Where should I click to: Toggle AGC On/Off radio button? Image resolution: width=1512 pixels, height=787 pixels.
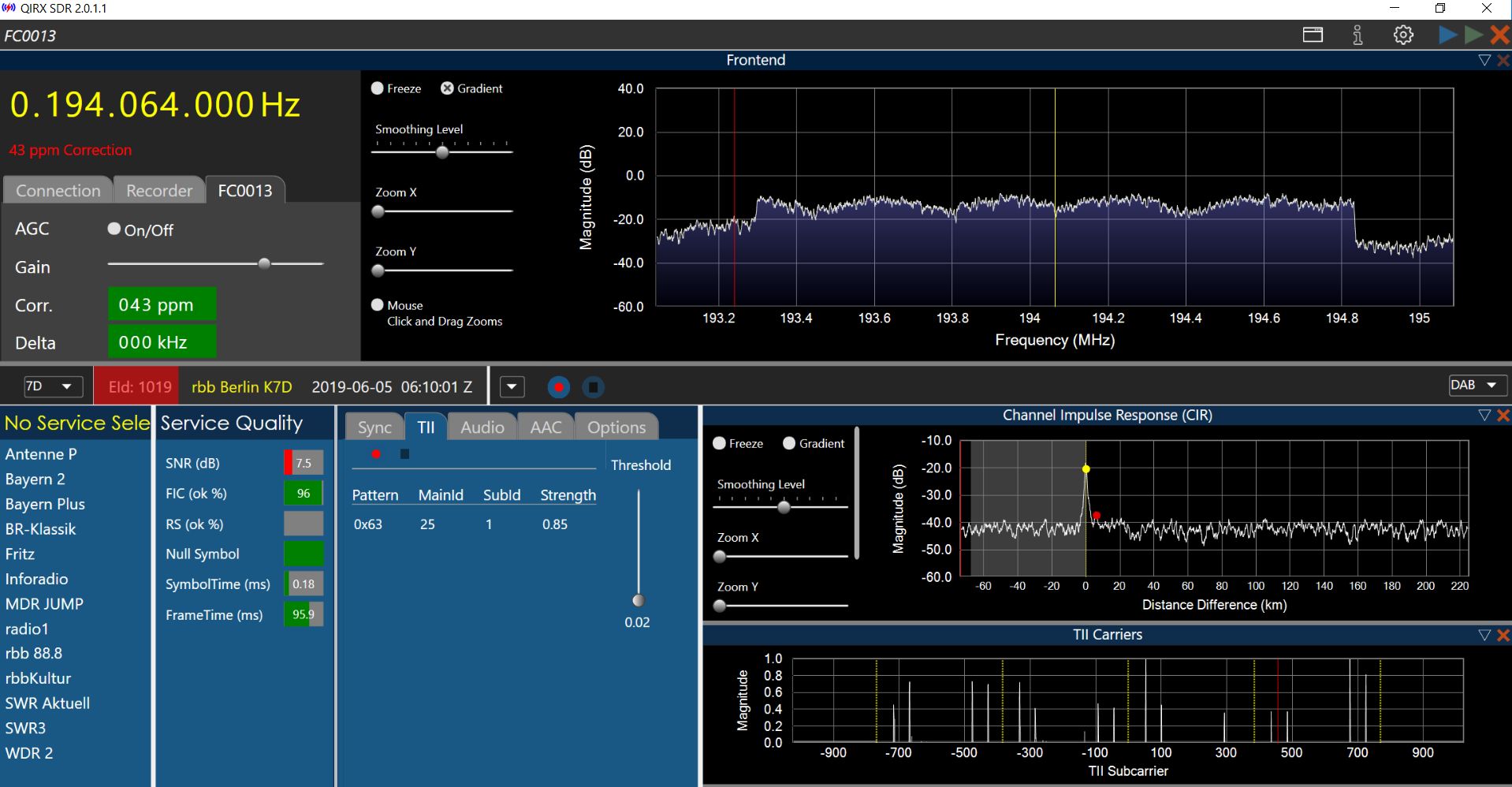[x=114, y=229]
